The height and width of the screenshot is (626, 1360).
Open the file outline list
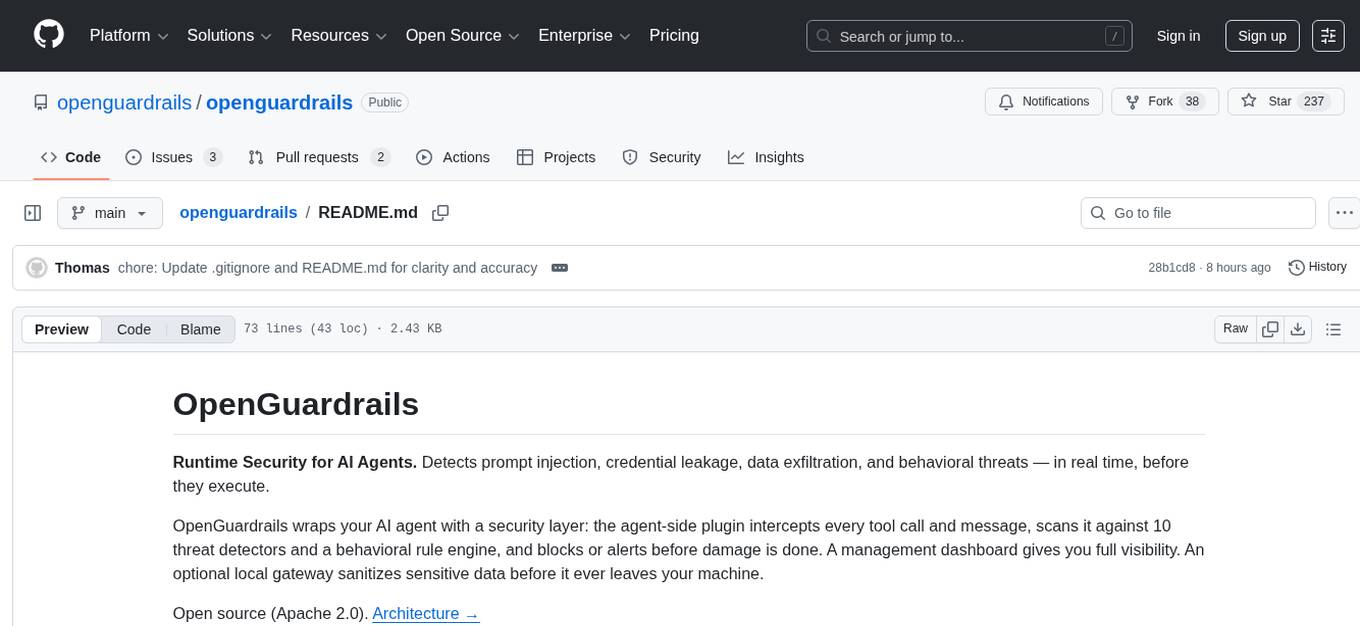coord(1334,328)
